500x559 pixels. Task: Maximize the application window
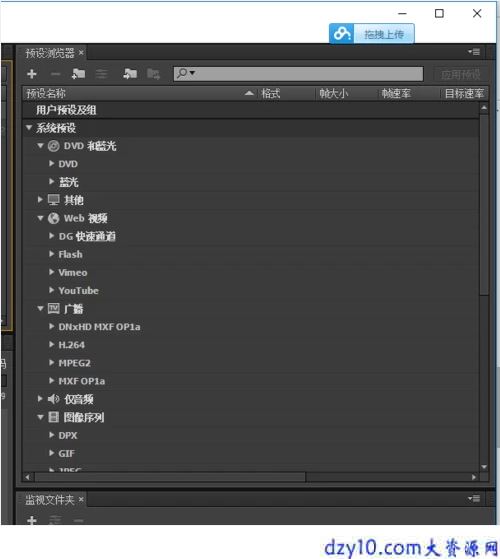(439, 14)
